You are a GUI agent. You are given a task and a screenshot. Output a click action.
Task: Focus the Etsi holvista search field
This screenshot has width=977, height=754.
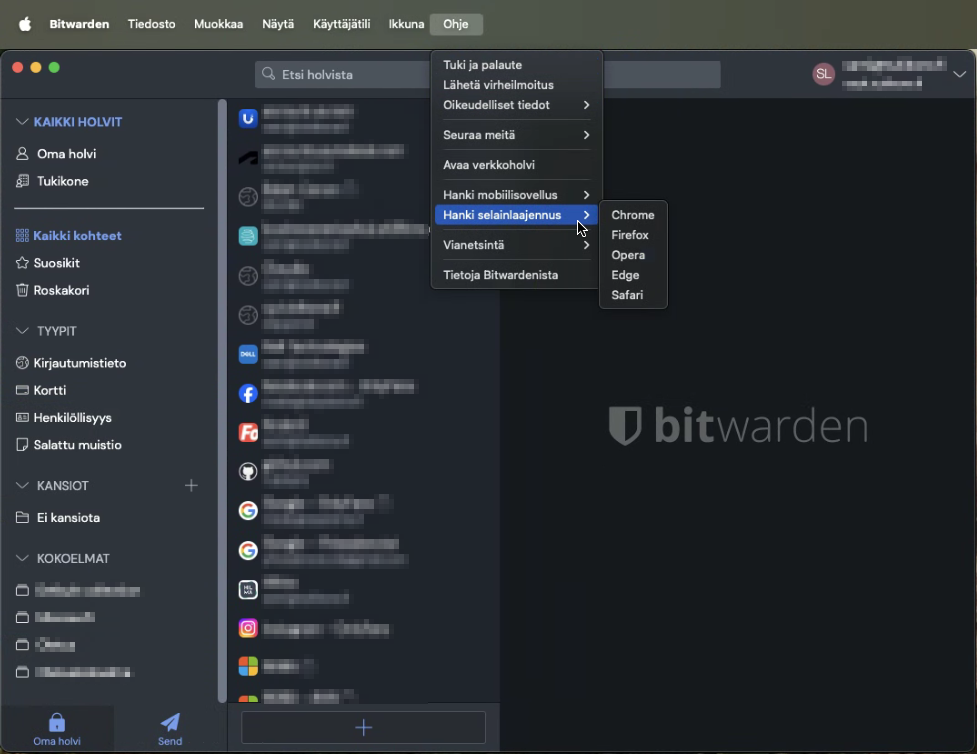tap(487, 75)
